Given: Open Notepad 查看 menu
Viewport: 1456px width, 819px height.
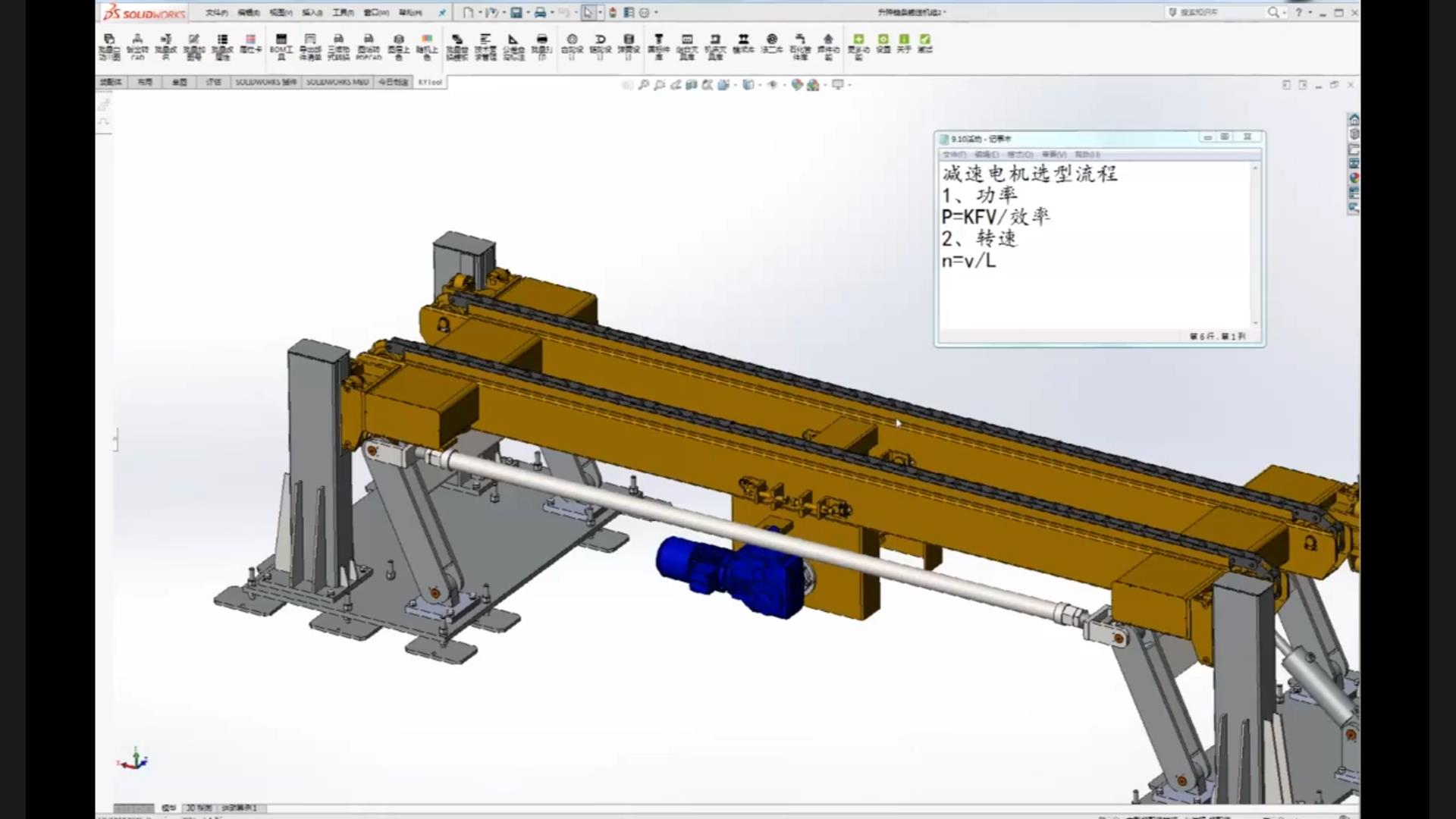Looking at the screenshot, I should pyautogui.click(x=1054, y=155).
